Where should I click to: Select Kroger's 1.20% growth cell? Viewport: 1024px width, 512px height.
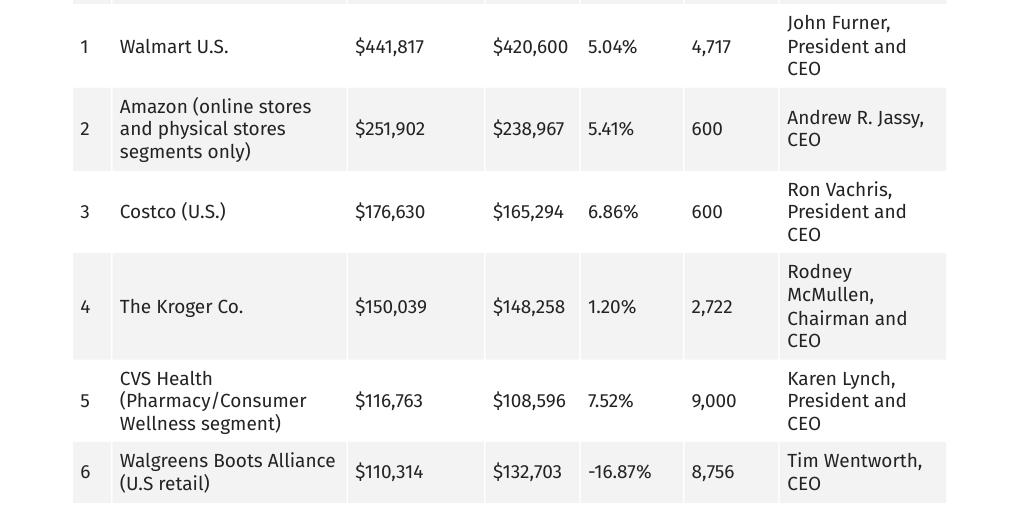612,307
